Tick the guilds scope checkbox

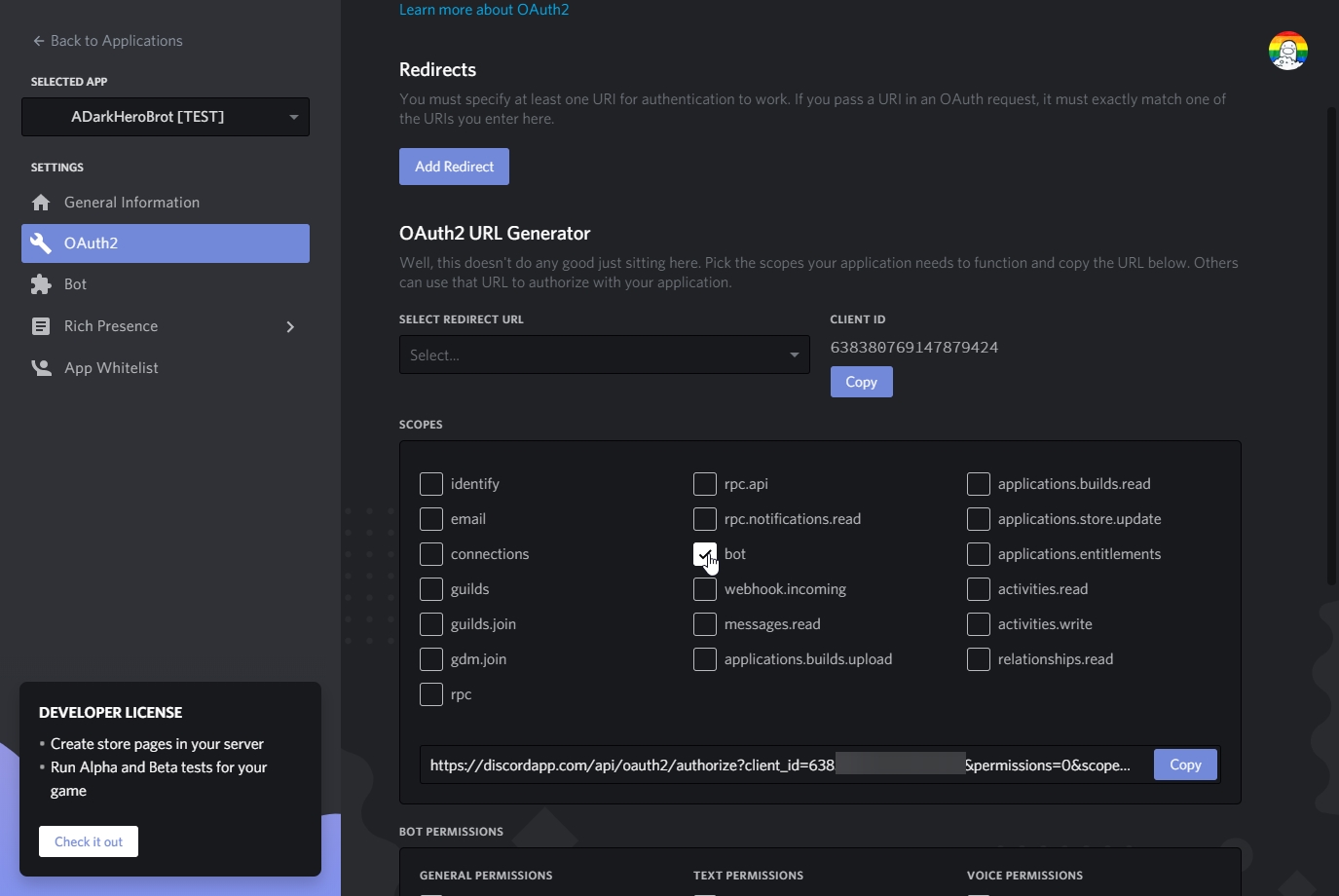(431, 589)
